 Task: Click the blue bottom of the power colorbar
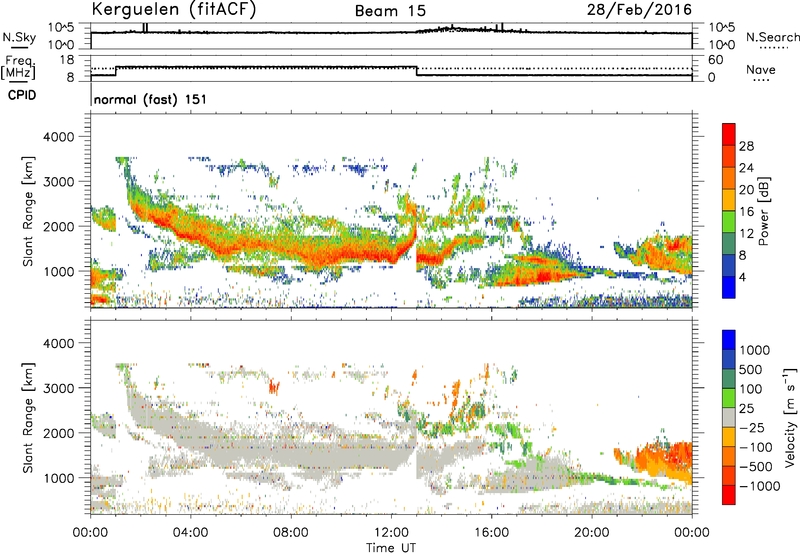[x=729, y=288]
